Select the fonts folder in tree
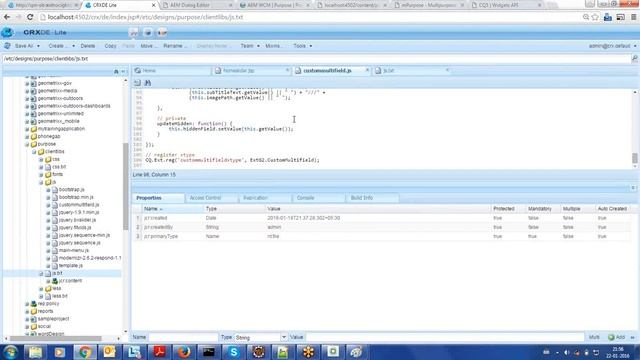The image size is (640, 360). (57, 174)
